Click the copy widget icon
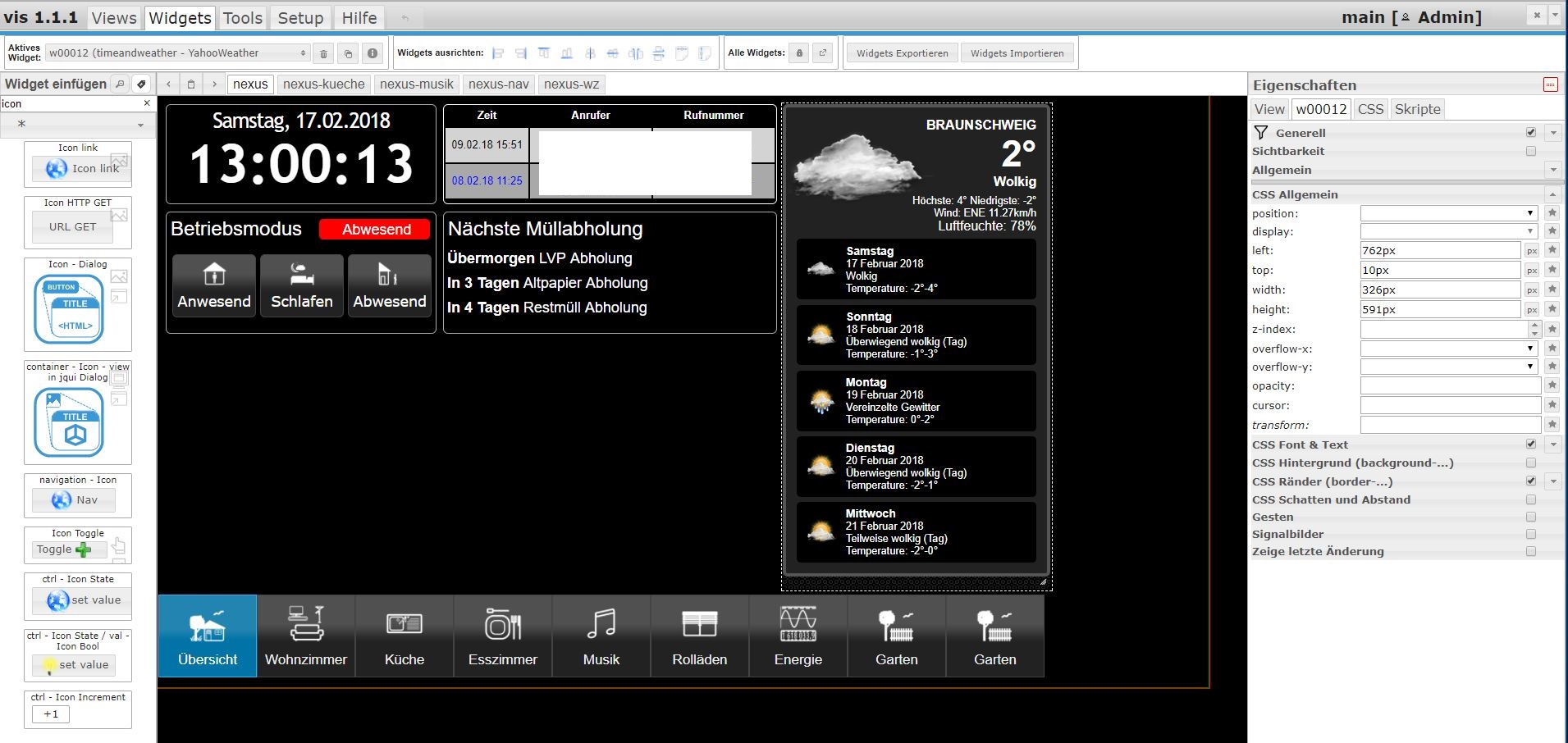The width and height of the screenshot is (1568, 743). click(x=348, y=53)
